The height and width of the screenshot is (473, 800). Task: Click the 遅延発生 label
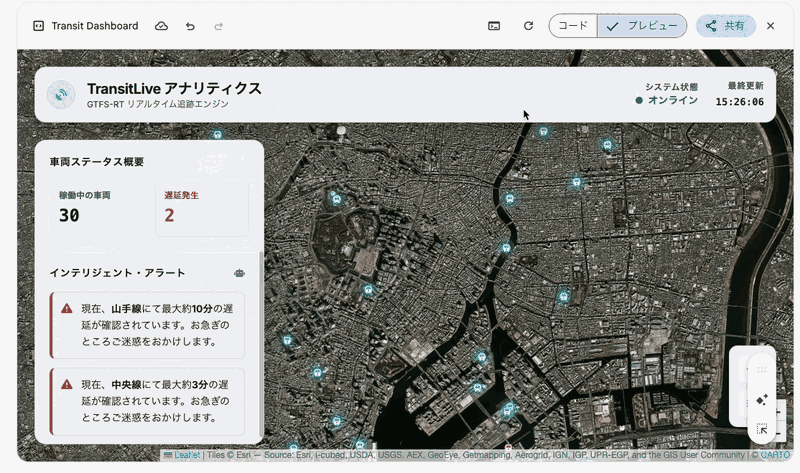coord(182,195)
